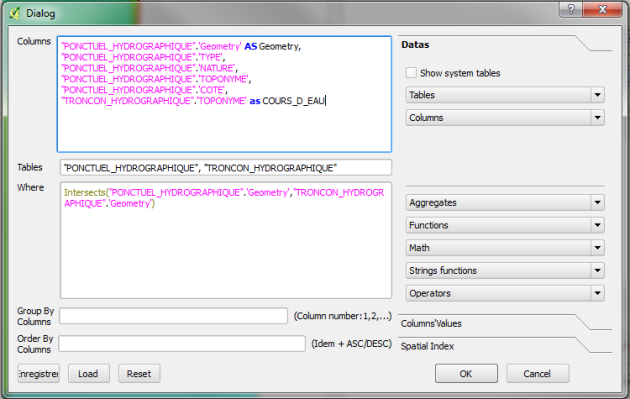Click the QGIS icon in title bar
This screenshot has width=630, height=399.
point(15,13)
